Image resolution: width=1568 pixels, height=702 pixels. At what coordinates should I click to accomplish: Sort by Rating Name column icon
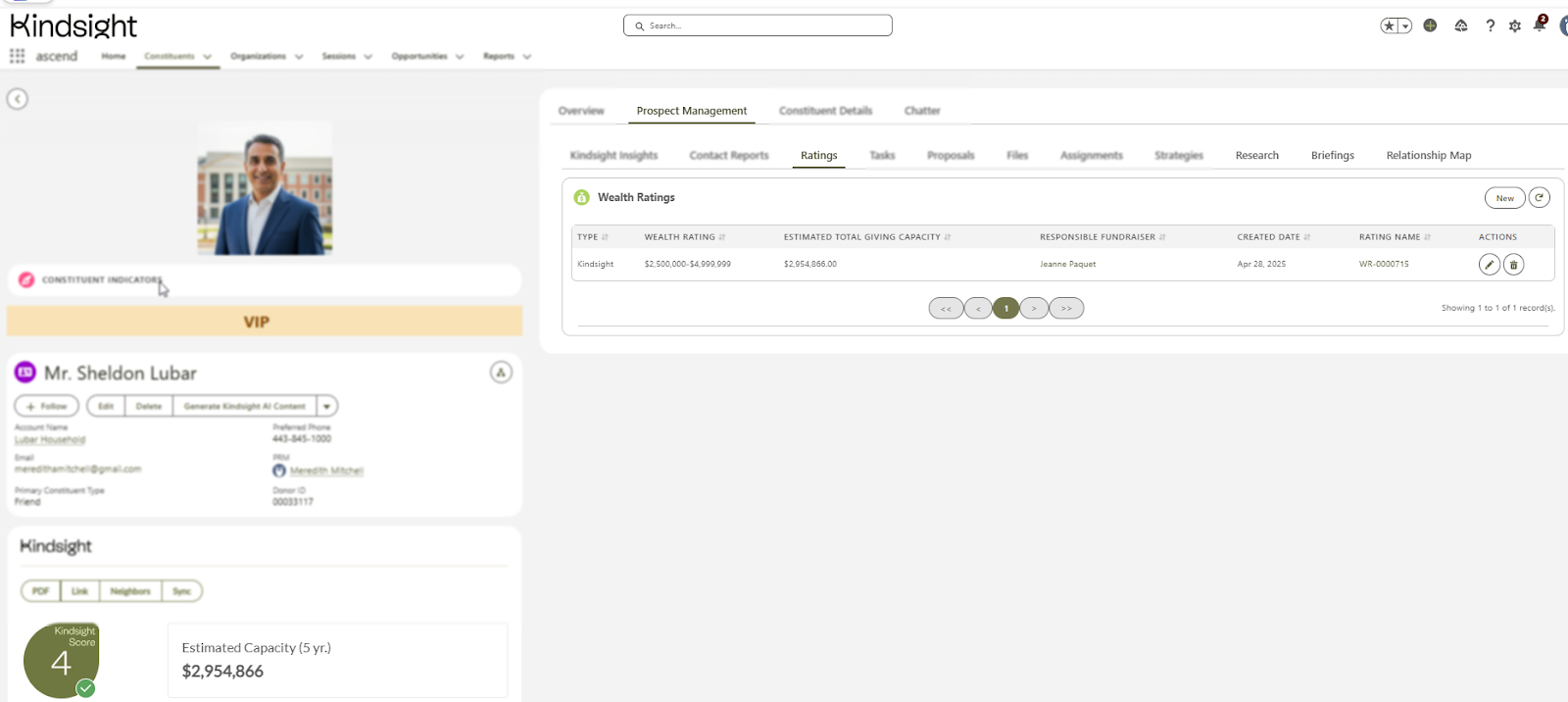1427,237
